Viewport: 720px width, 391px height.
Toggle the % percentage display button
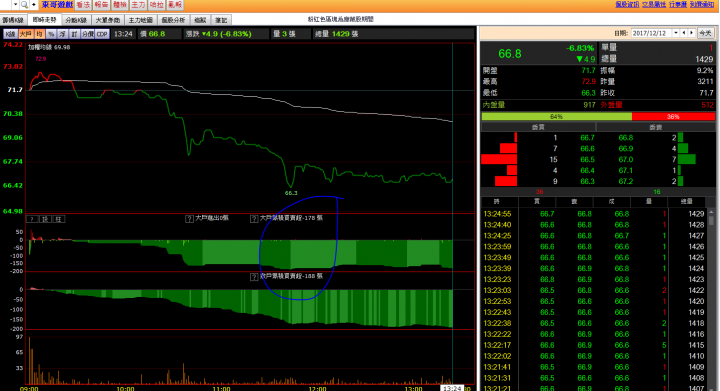click(51, 34)
